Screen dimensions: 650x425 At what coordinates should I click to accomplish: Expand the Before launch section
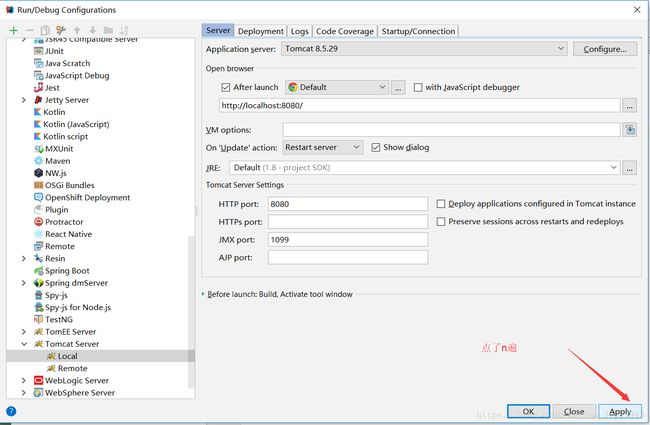tap(203, 294)
